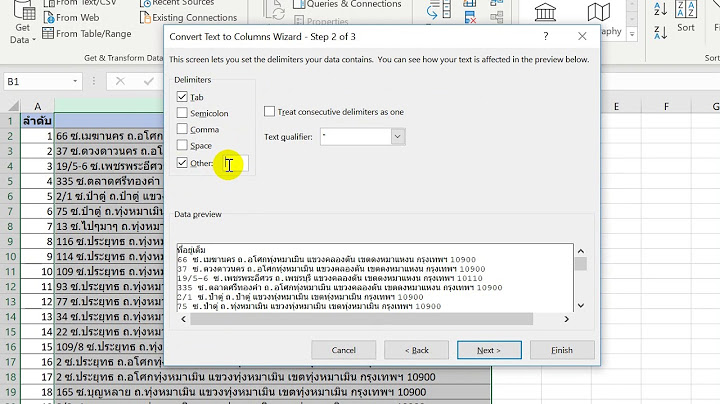Click cell B19 address starting '165 ซ.บุญหลาย'
This screenshot has height=404, width=720.
(x=273, y=392)
